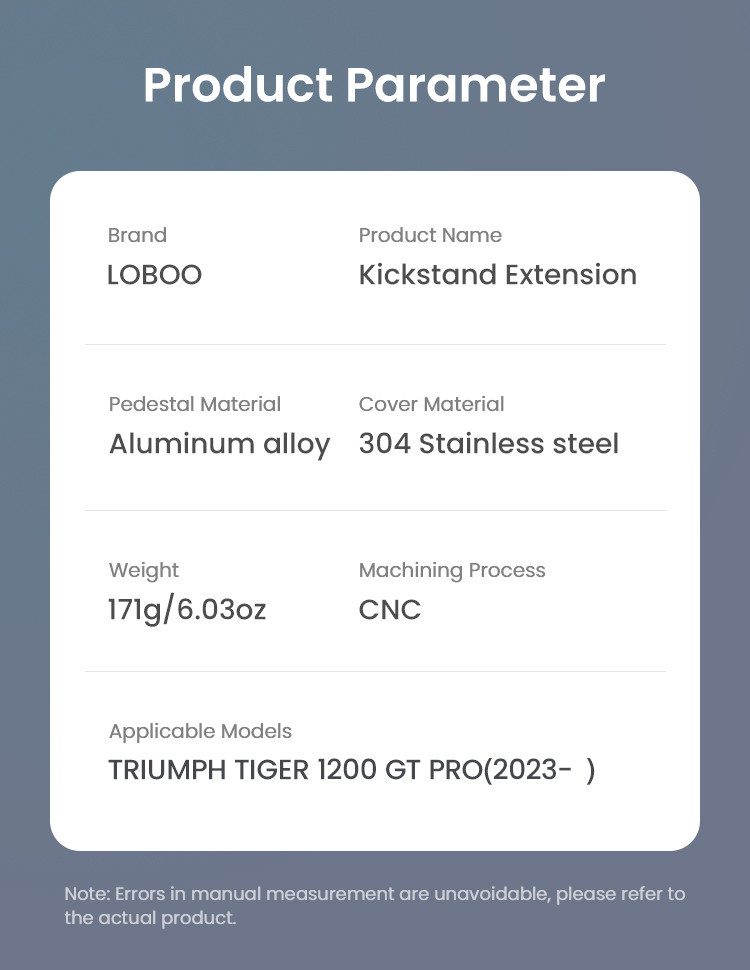Click the divider line below the Pedestal Material row

(375, 511)
